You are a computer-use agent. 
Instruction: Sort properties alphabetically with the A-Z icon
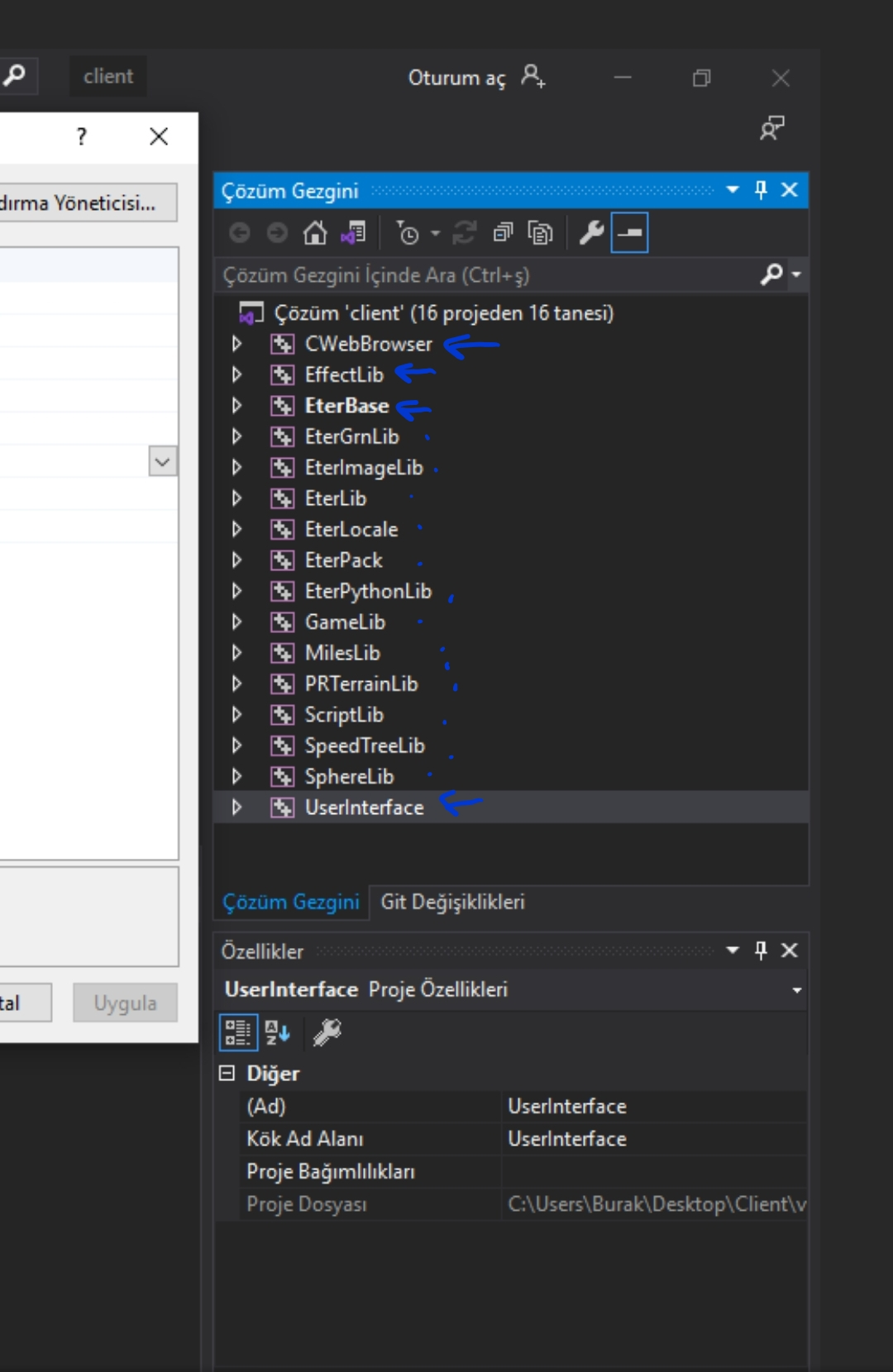pyautogui.click(x=277, y=1032)
